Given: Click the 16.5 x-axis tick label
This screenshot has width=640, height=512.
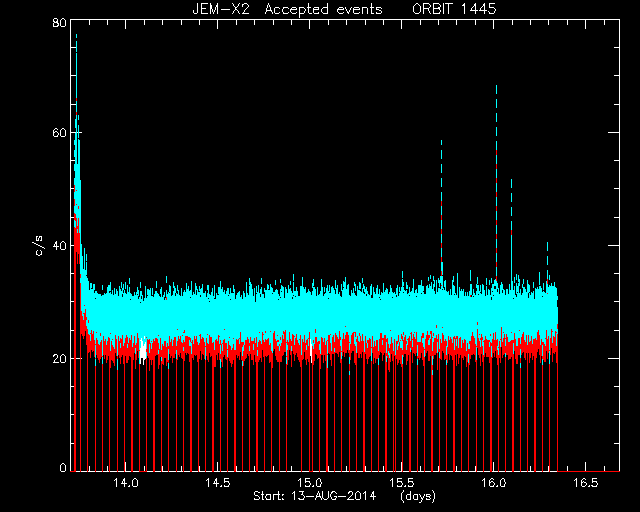Looking at the screenshot, I should (586, 483).
